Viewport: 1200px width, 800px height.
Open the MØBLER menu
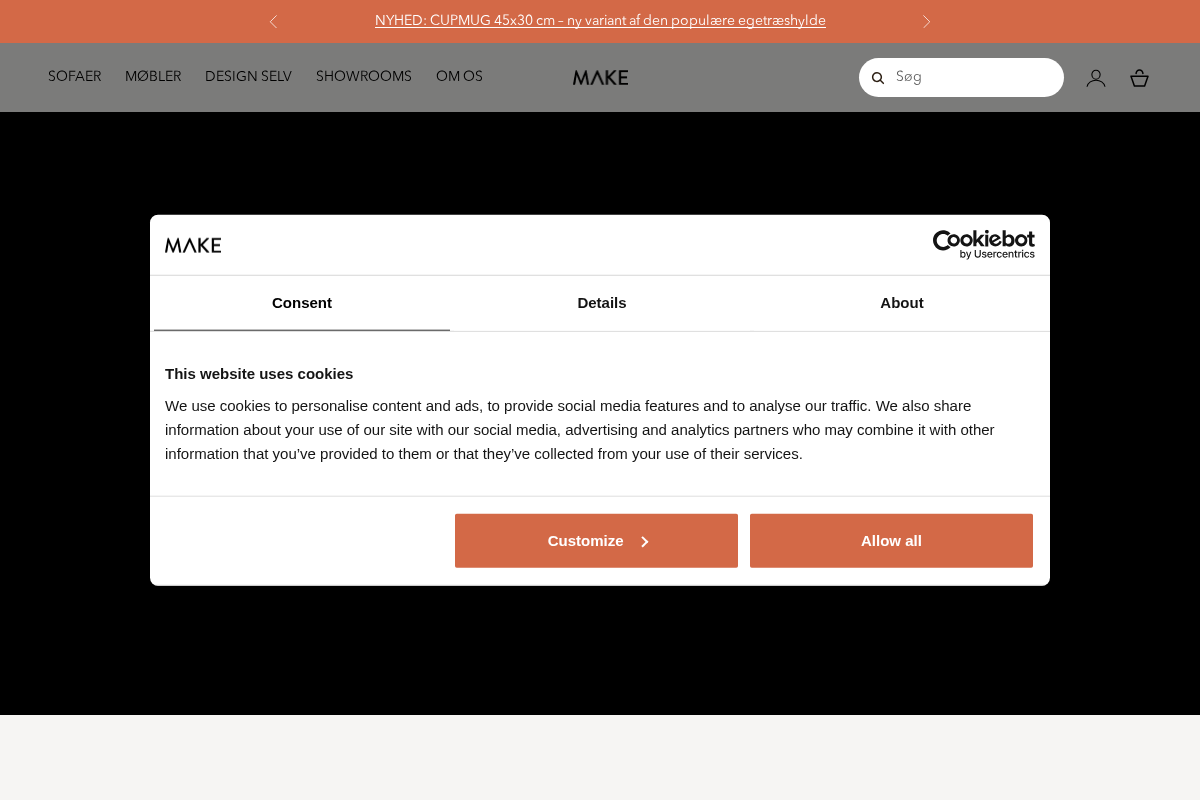(x=153, y=77)
